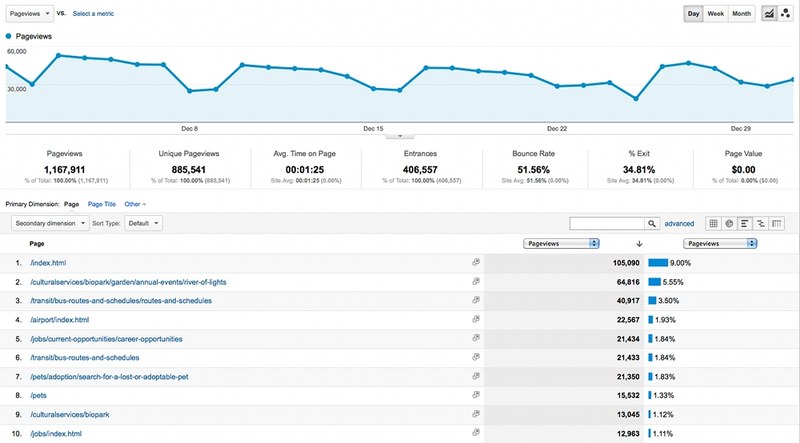This screenshot has height=443, width=800.
Task: Expand the Sort Type Default dropdown
Action: [144, 224]
